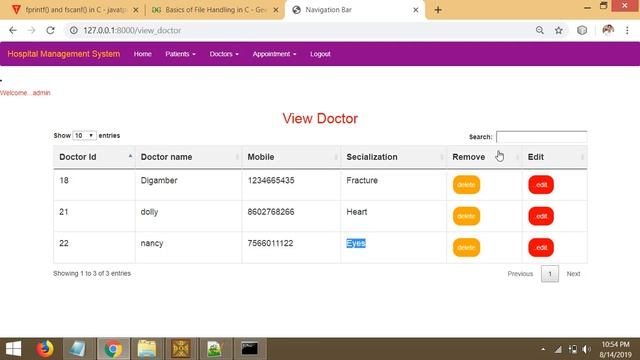Image resolution: width=640 pixels, height=360 pixels.
Task: Focus the Search input field
Action: click(x=542, y=137)
